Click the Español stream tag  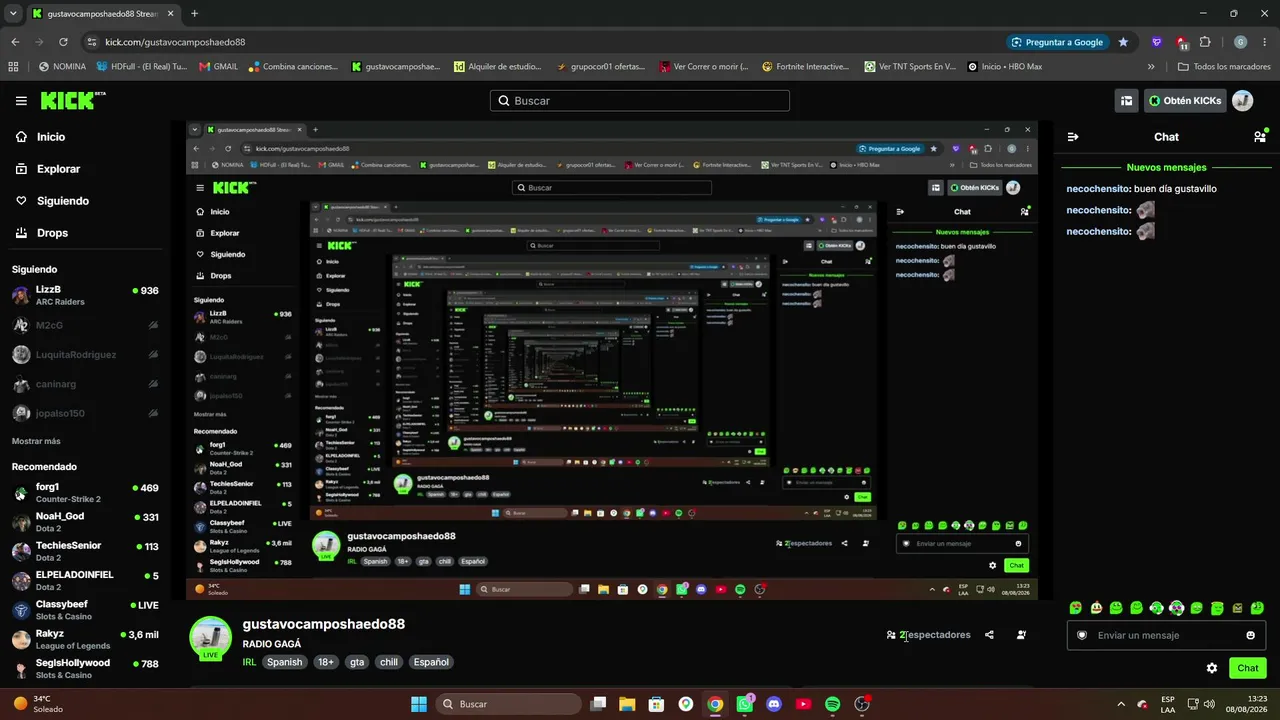click(431, 662)
